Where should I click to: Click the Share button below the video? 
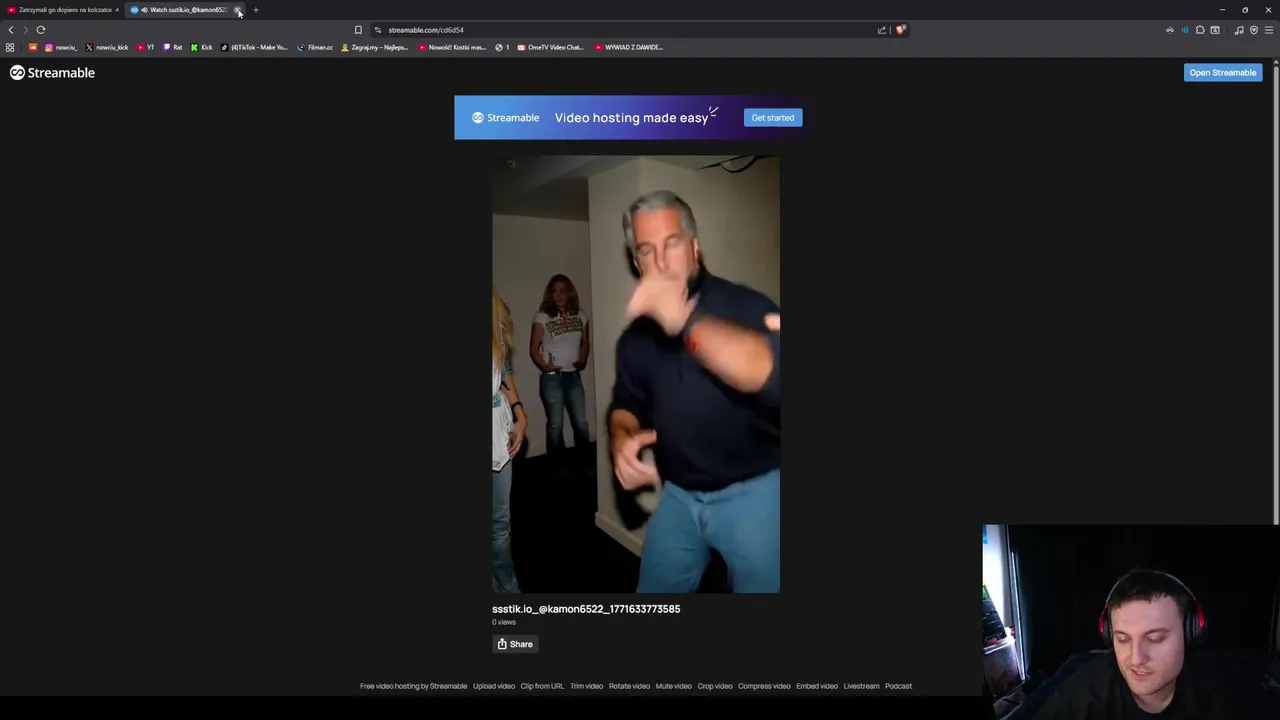tap(515, 644)
